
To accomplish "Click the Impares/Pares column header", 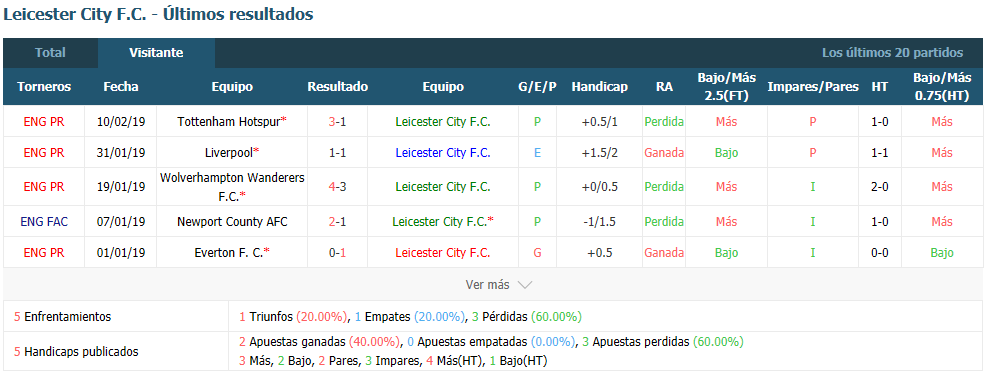I will click(813, 87).
